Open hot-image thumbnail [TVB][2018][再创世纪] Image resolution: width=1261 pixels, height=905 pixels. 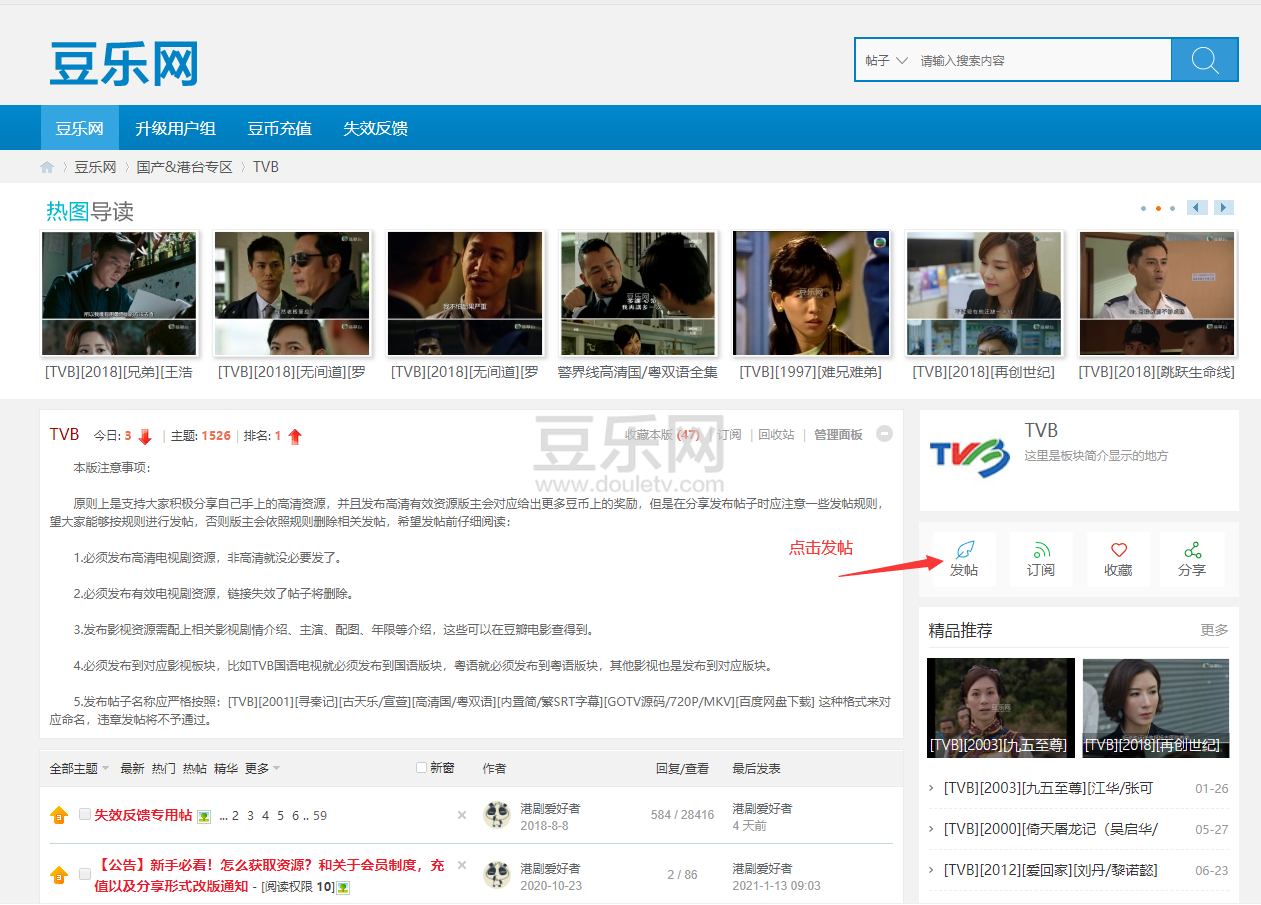[984, 294]
